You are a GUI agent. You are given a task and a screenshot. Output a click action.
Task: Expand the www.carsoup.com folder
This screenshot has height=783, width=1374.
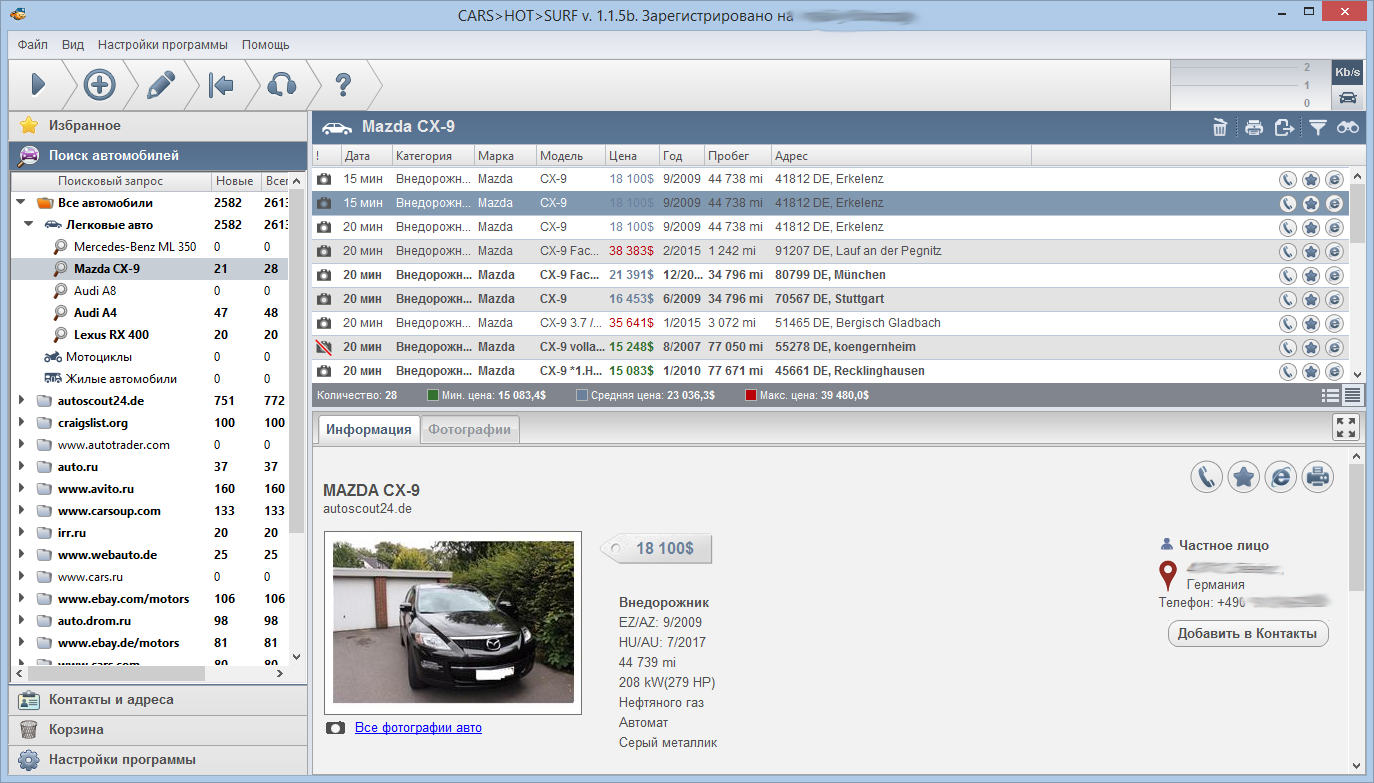click(x=21, y=511)
